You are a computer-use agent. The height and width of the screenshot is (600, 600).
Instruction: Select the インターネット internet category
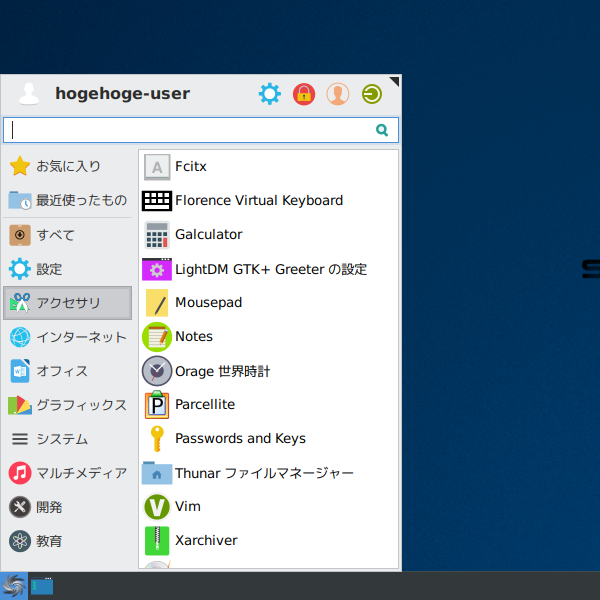point(67,337)
